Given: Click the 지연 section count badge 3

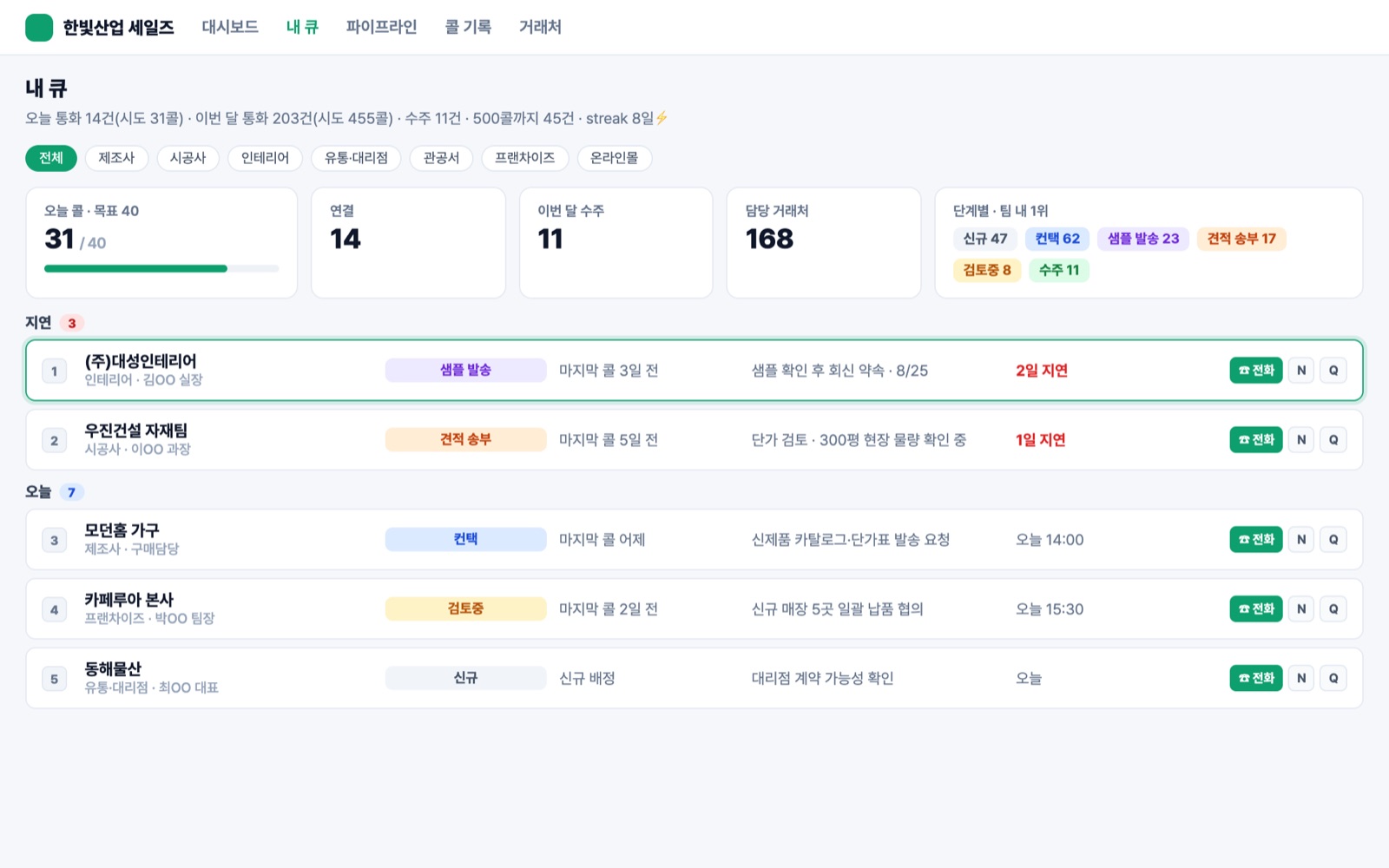Looking at the screenshot, I should 72,323.
